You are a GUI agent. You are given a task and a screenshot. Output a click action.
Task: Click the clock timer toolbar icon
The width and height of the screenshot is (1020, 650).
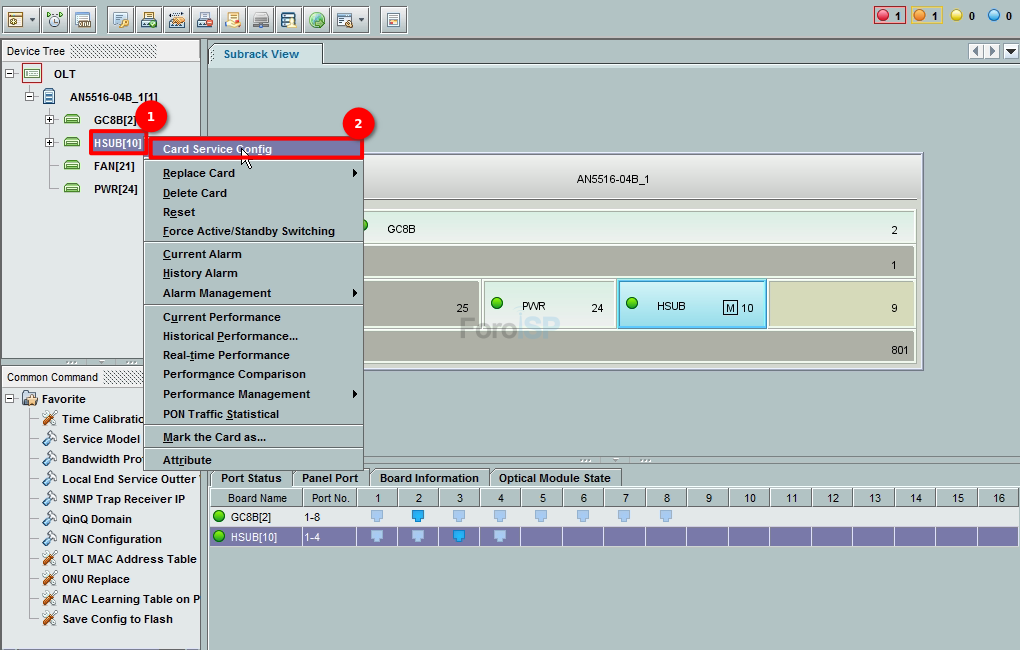point(54,19)
